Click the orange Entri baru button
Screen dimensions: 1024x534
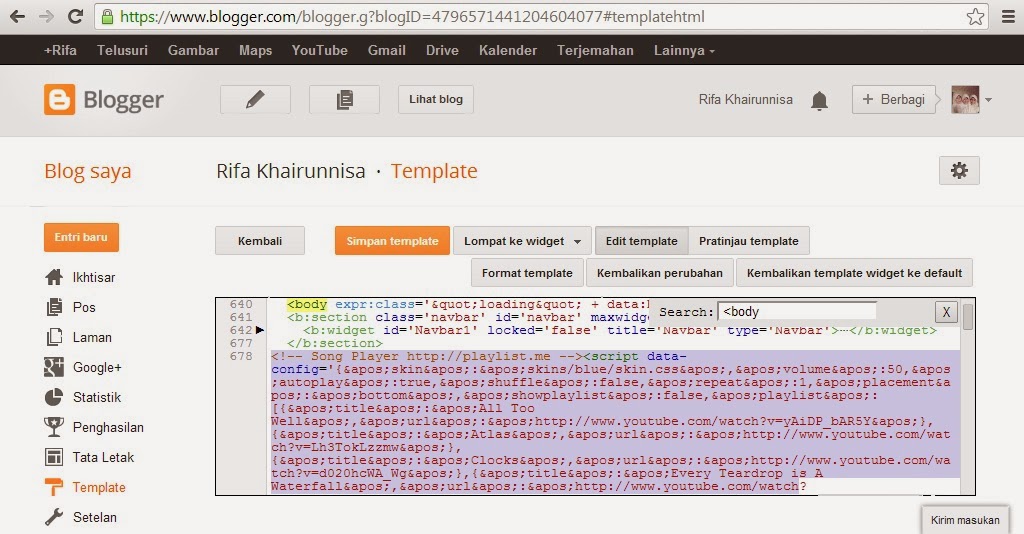(81, 237)
